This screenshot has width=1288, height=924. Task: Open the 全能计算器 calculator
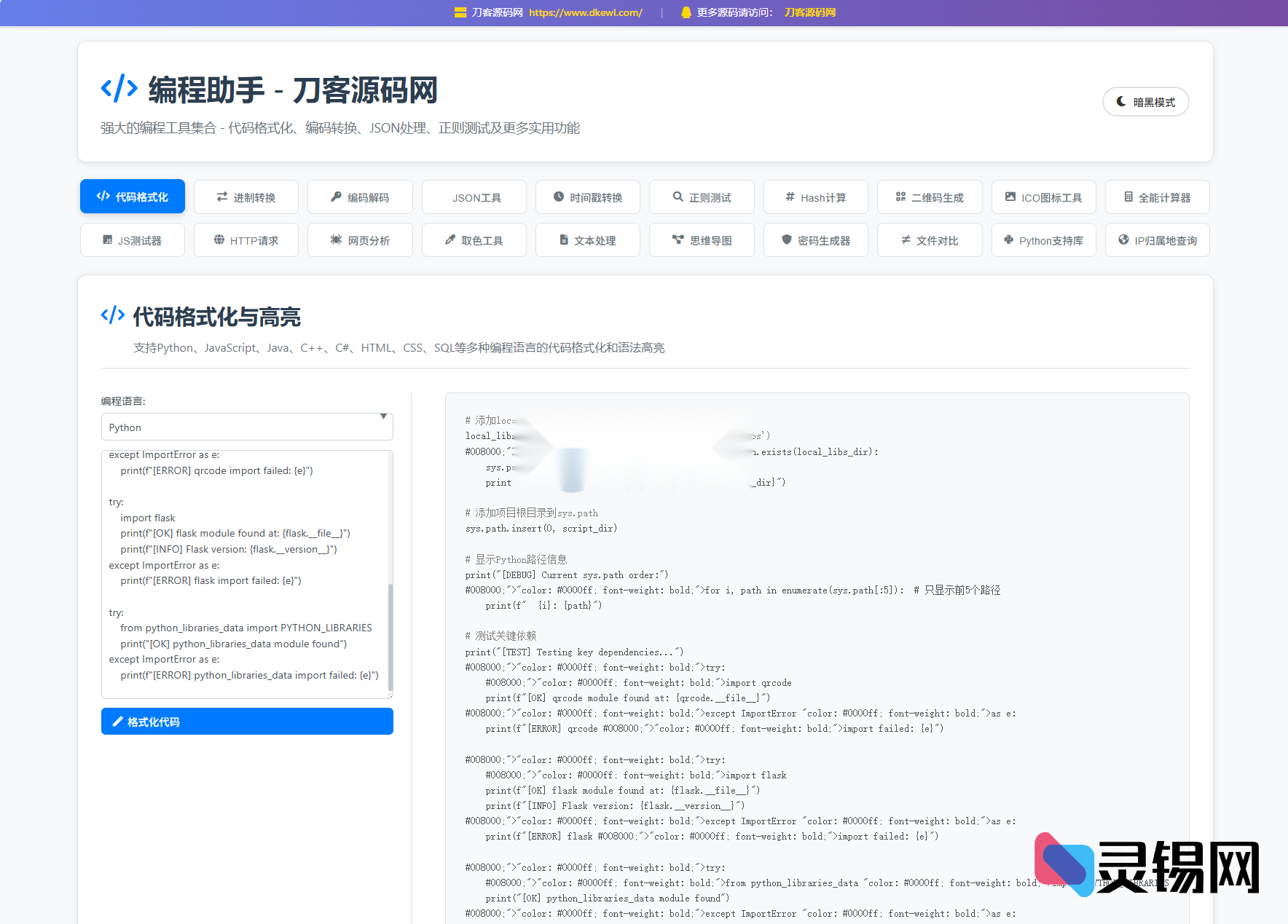pyautogui.click(x=1157, y=197)
